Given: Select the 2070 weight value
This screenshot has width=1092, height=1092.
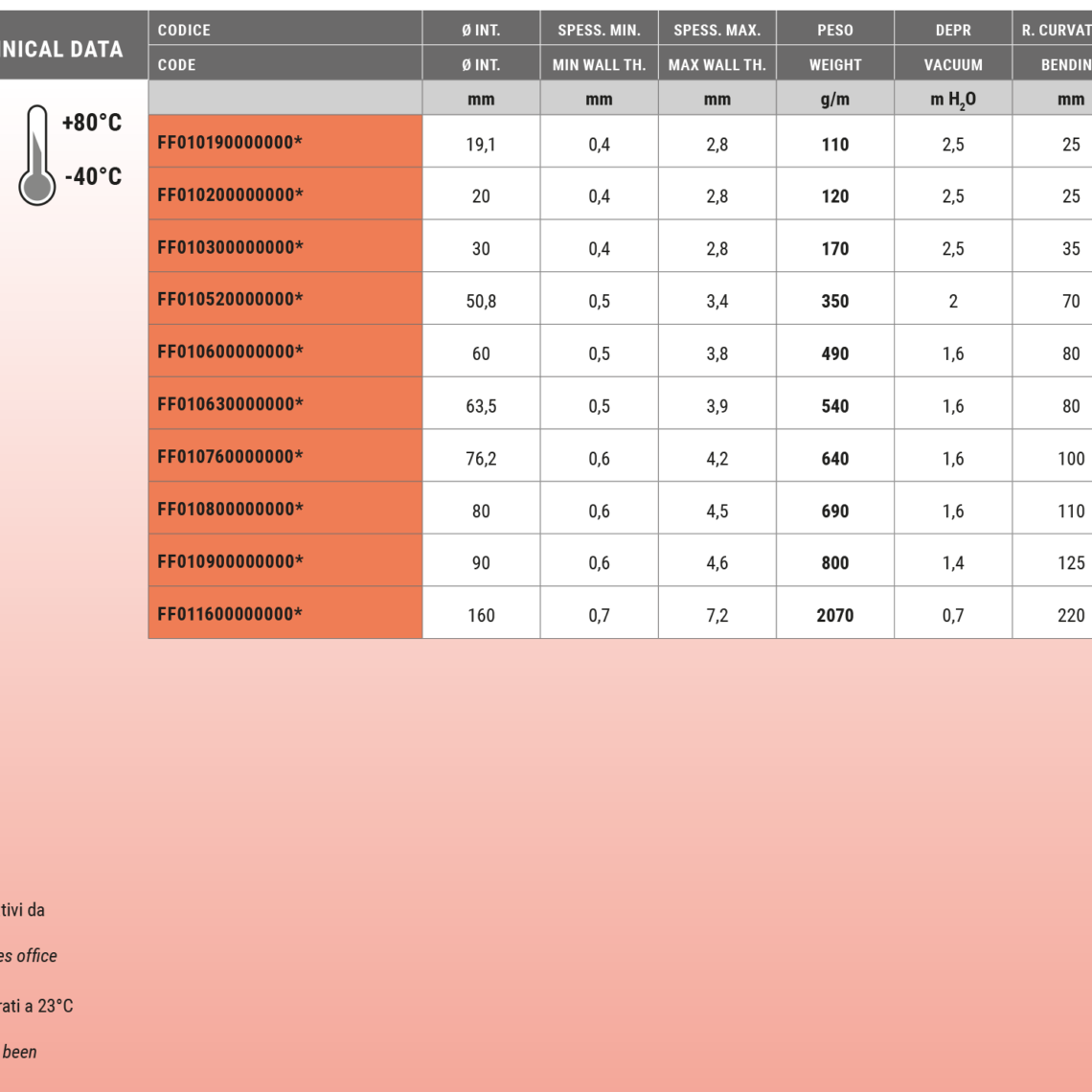Looking at the screenshot, I should (834, 615).
